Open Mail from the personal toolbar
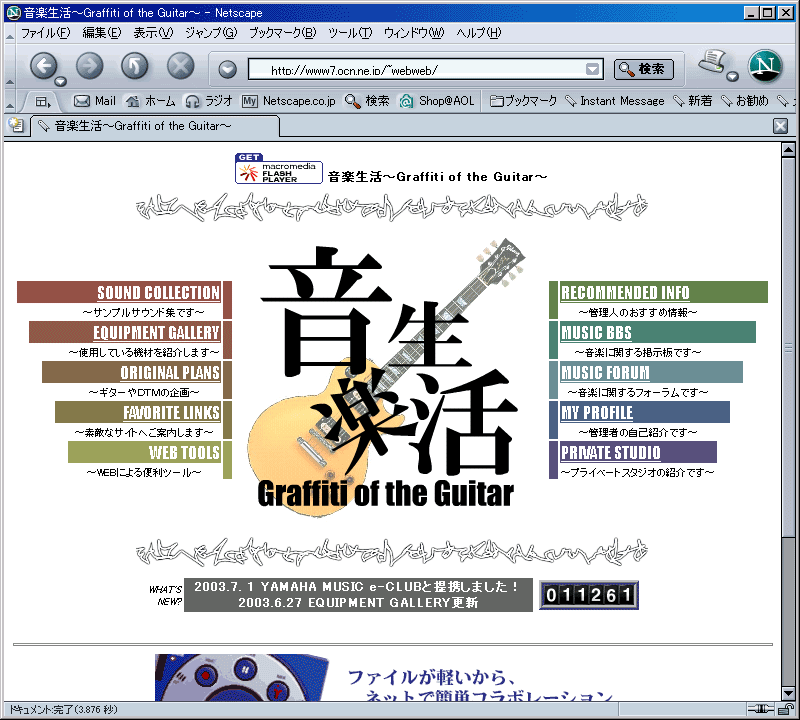 pos(95,101)
